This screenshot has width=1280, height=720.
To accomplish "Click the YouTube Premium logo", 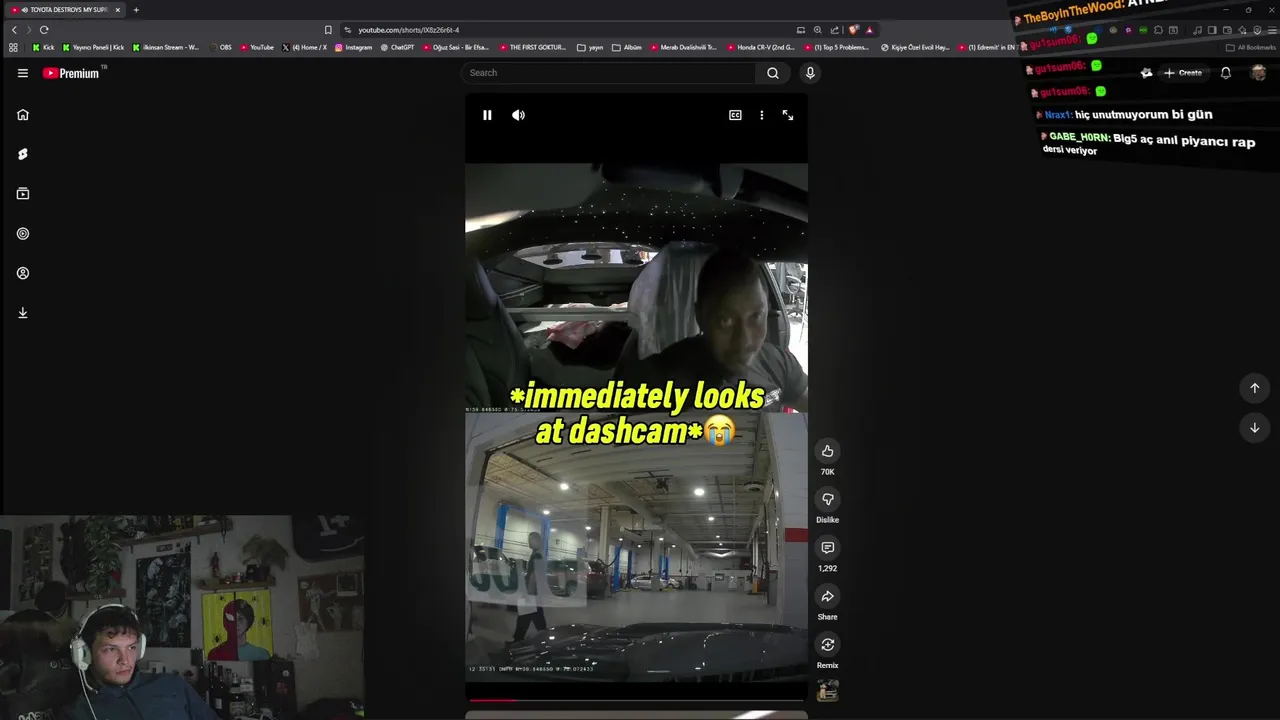I will (x=71, y=73).
